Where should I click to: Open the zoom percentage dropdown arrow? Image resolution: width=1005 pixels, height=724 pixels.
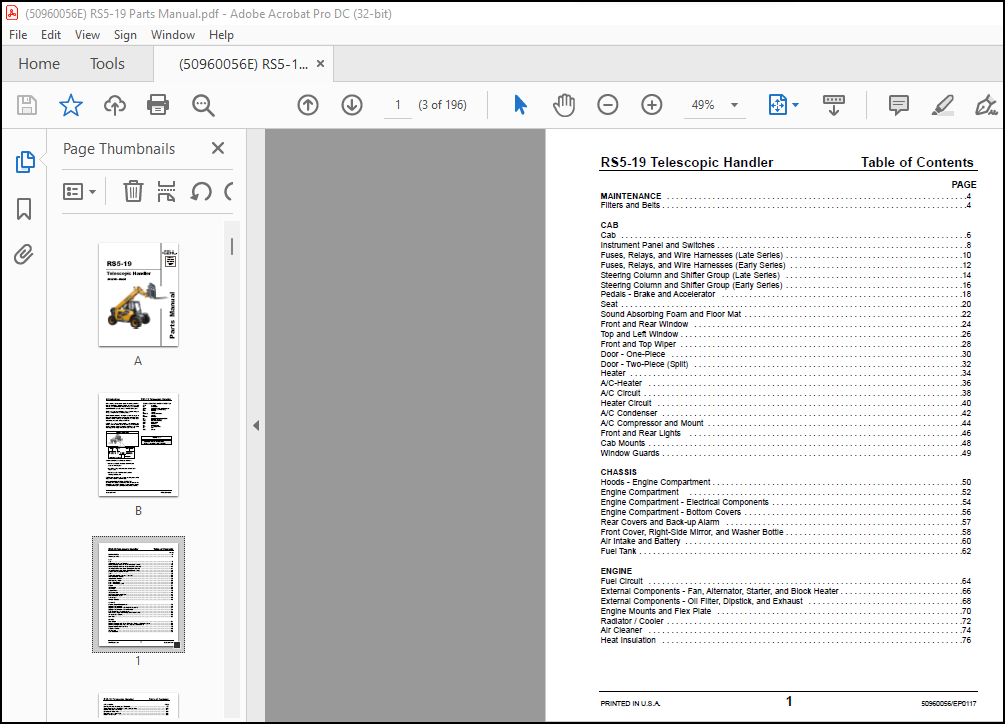pos(735,105)
